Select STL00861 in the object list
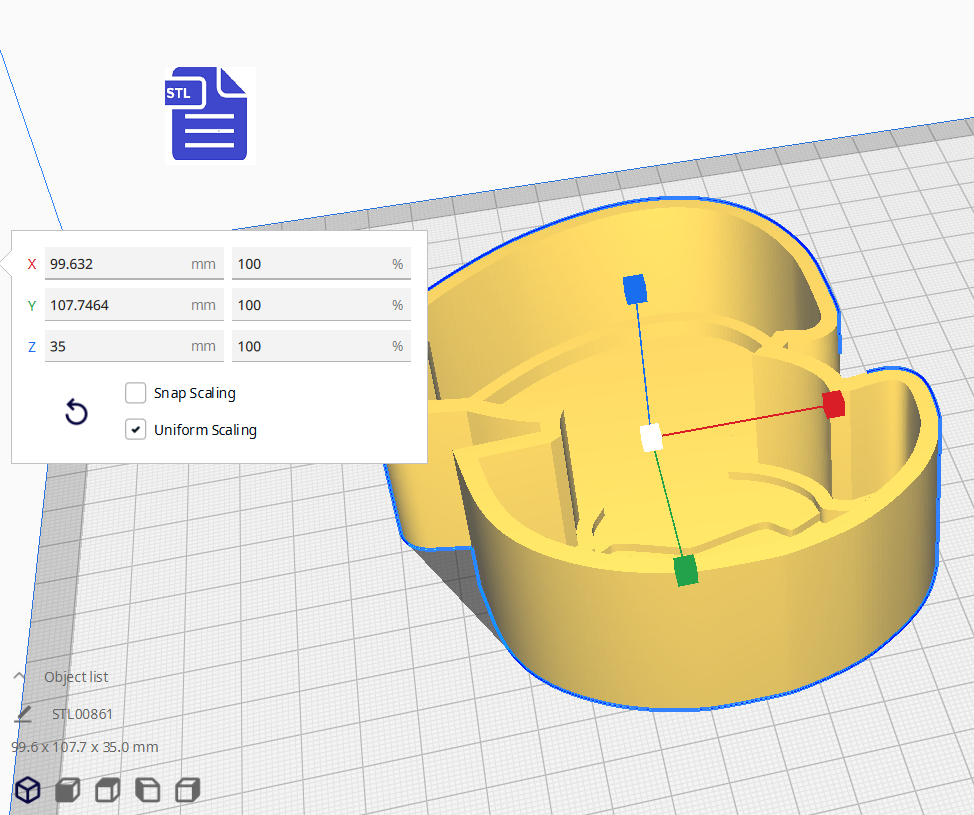The image size is (974, 815). tap(82, 714)
